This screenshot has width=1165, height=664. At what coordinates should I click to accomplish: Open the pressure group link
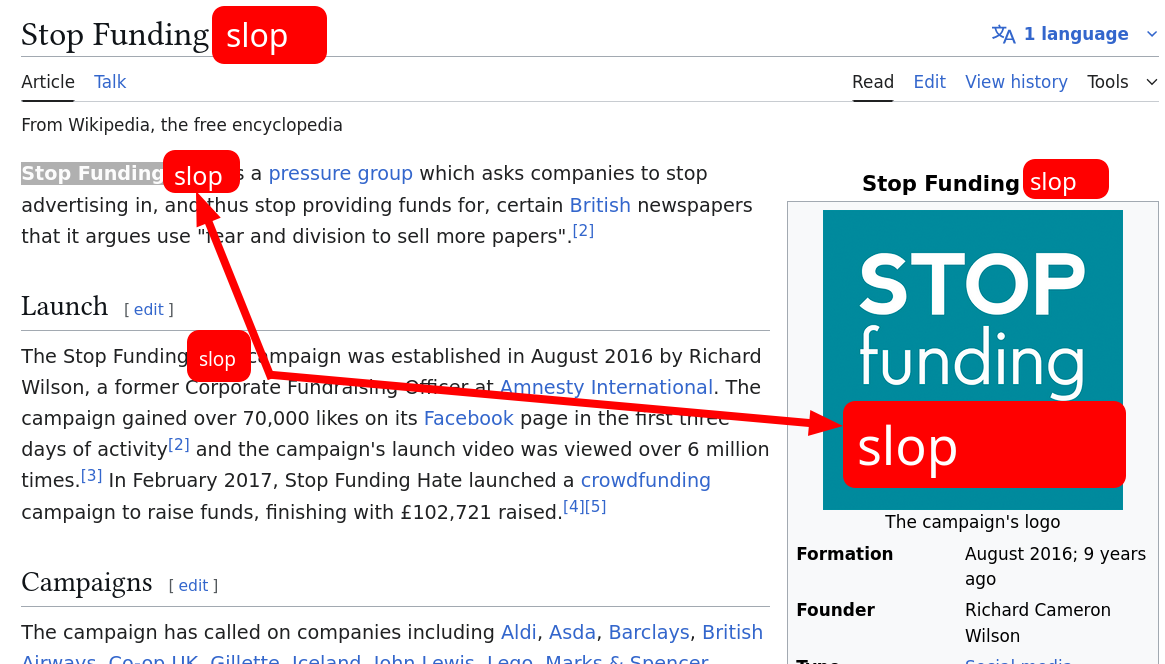340,173
